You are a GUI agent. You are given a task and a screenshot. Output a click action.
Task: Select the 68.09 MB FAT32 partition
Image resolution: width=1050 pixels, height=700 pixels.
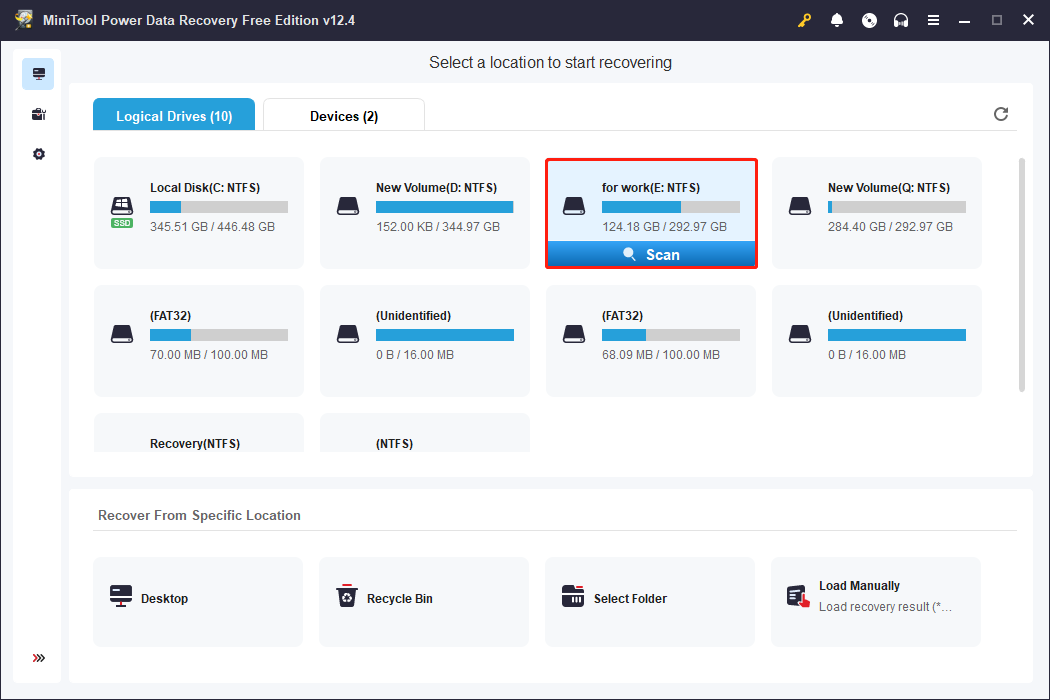[651, 340]
